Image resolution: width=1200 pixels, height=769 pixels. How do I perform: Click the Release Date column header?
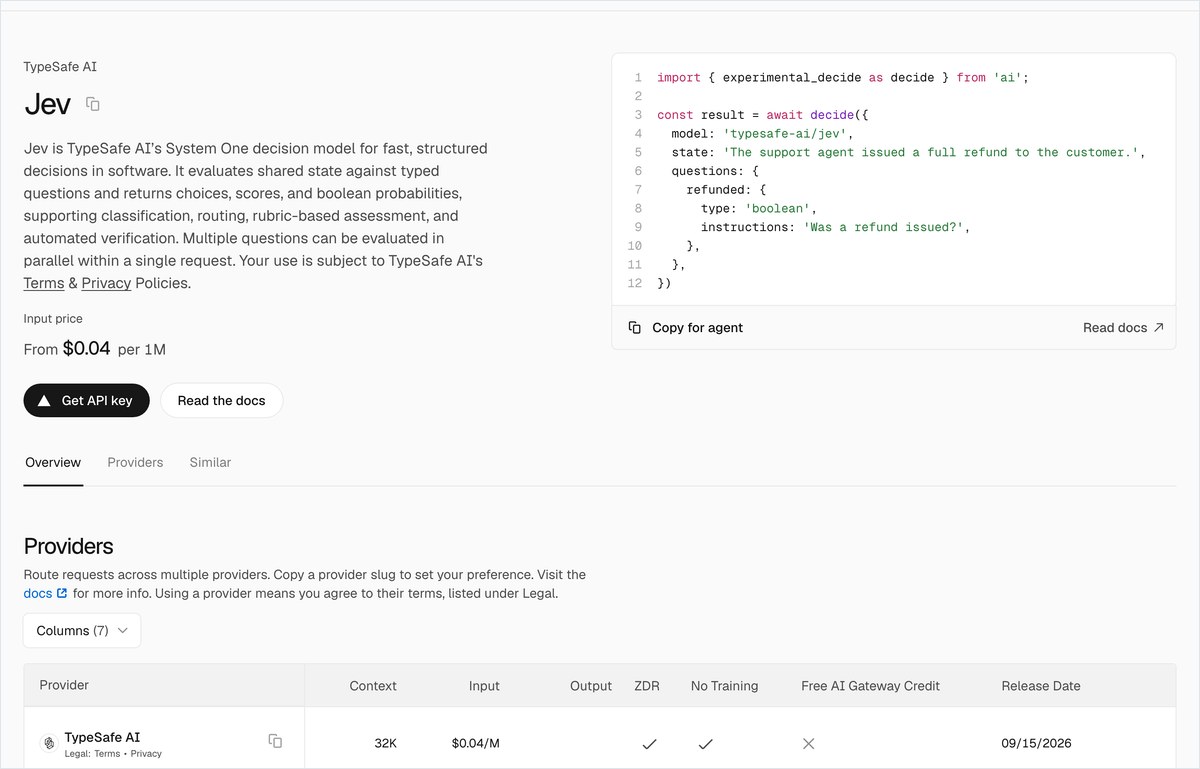[1041, 686]
